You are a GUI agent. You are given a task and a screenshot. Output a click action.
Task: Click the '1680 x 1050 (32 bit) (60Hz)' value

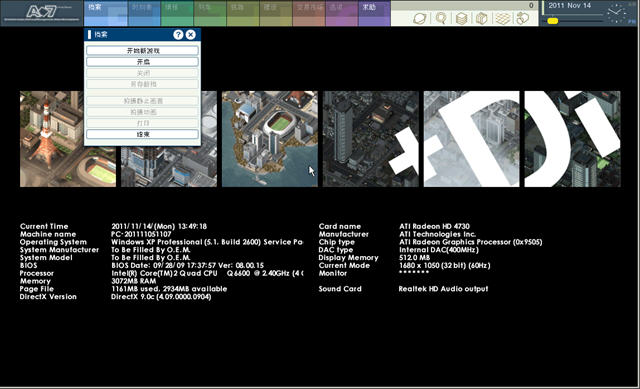tap(444, 265)
